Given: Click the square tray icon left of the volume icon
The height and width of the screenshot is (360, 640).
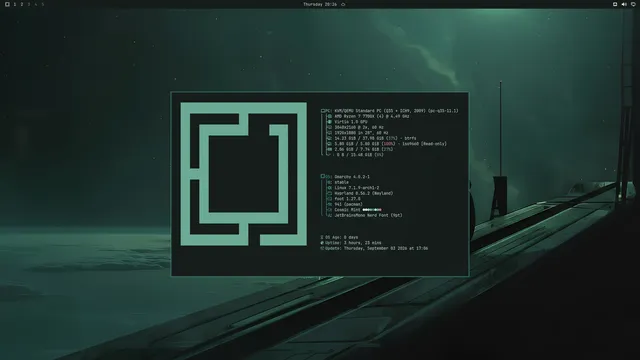Looking at the screenshot, I should click(615, 4).
